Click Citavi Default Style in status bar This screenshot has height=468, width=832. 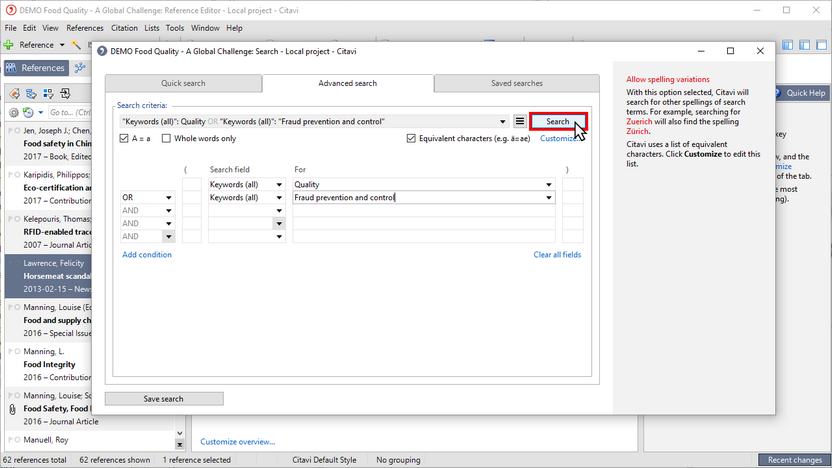324,460
